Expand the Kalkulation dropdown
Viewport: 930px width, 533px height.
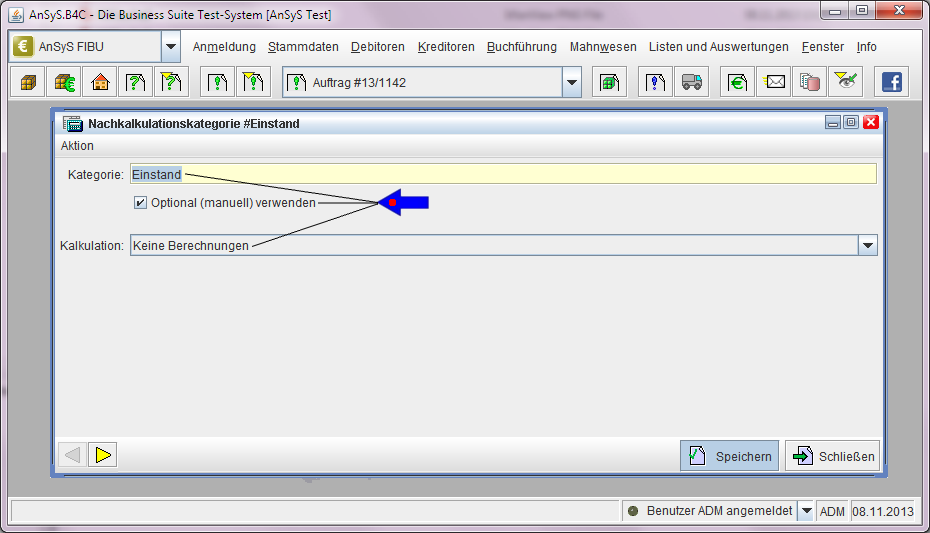coord(867,245)
